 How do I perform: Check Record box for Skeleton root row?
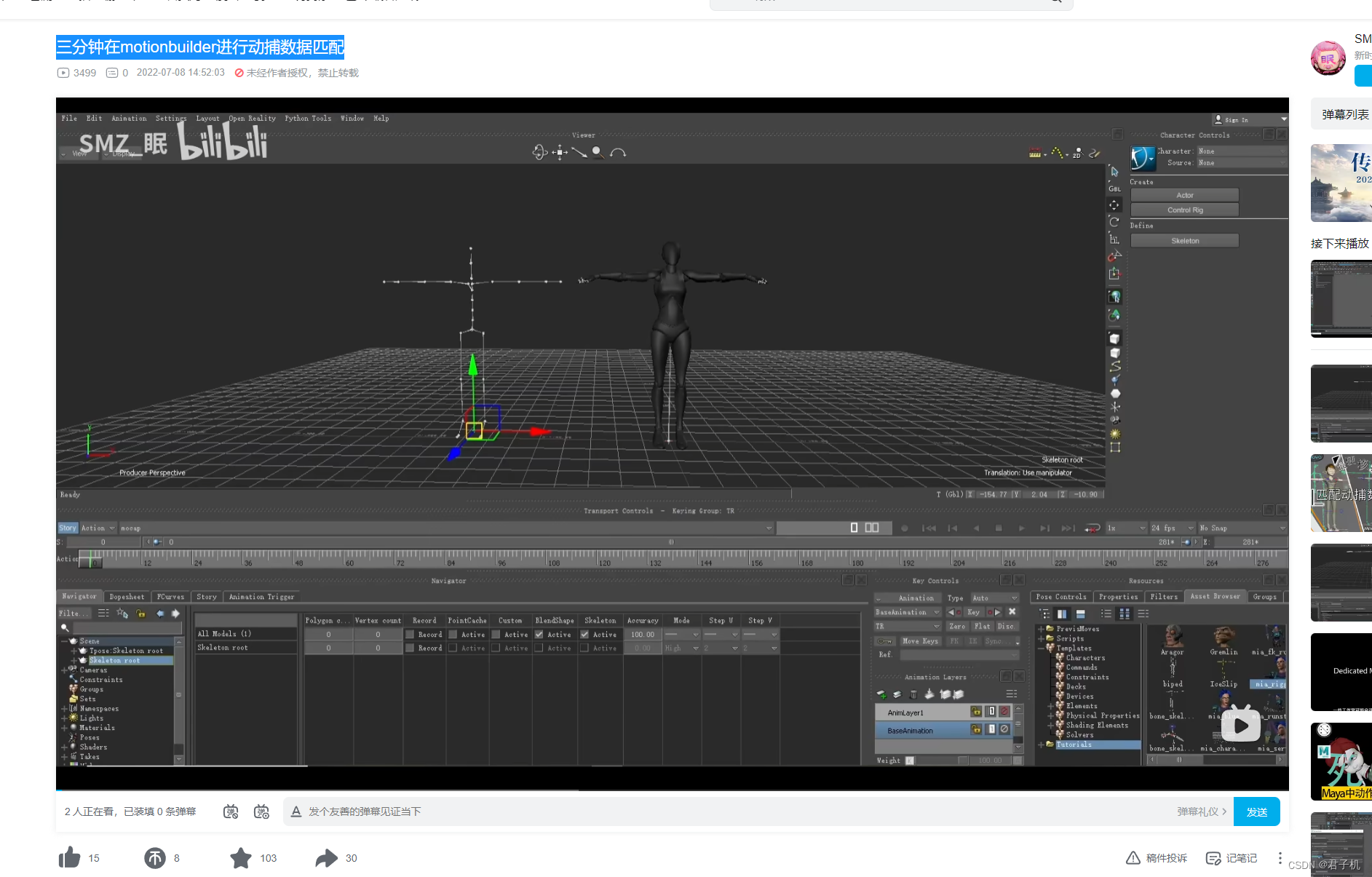[x=410, y=648]
